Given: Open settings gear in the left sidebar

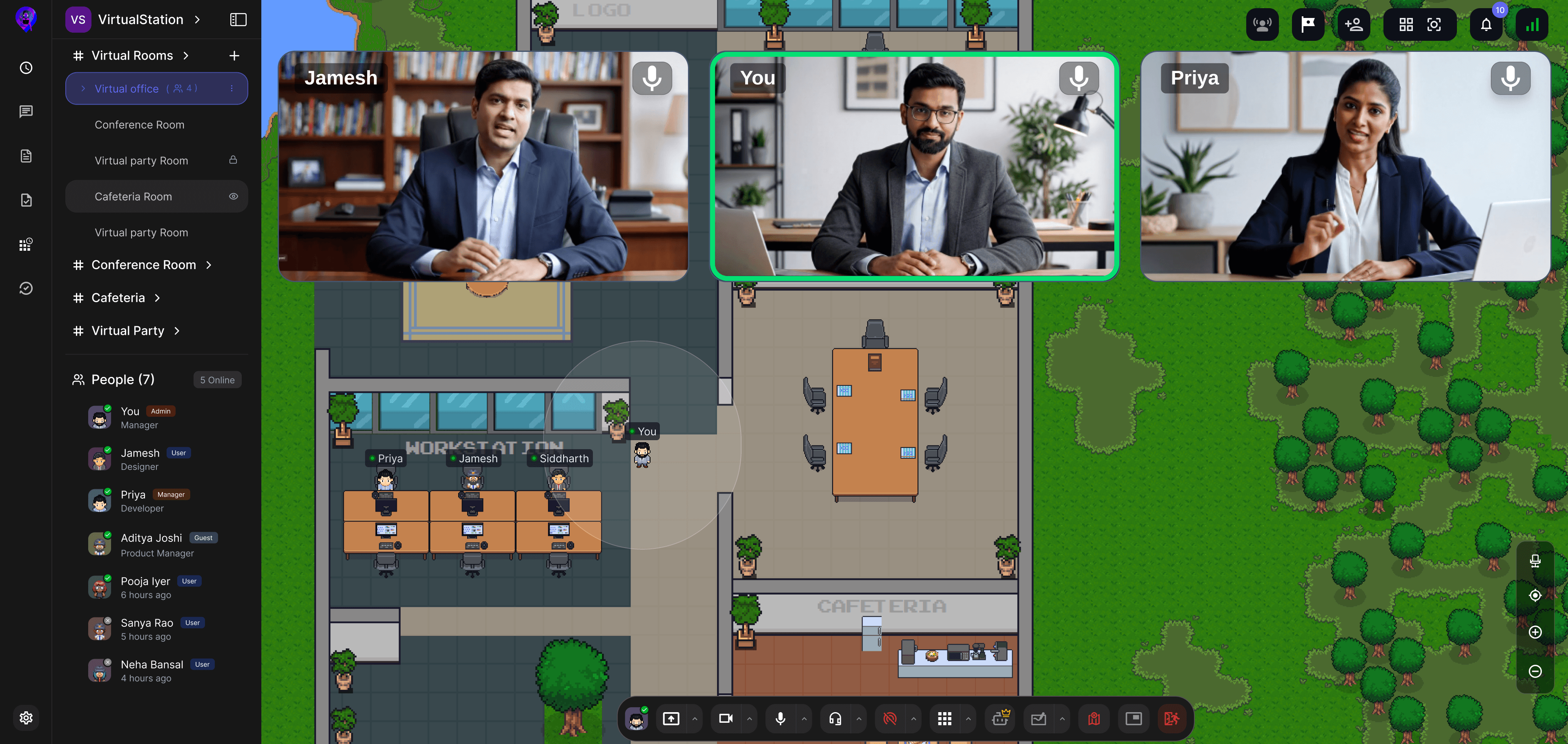Looking at the screenshot, I should pyautogui.click(x=26, y=718).
